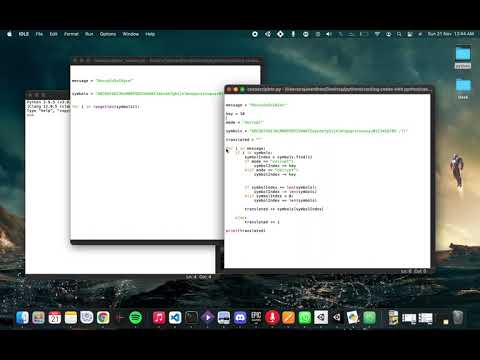Open Finder from the Dock

point(22,318)
